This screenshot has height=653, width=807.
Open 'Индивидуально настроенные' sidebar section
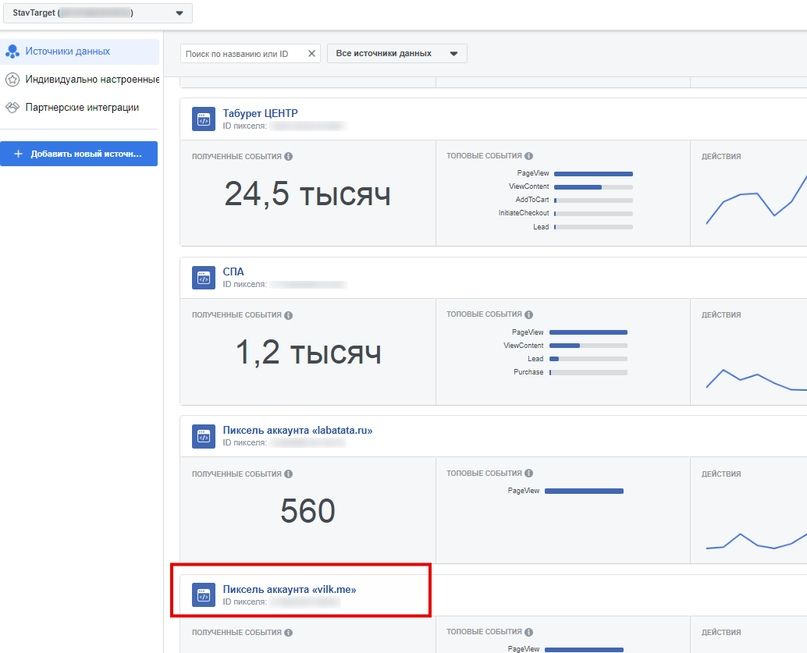(80, 79)
